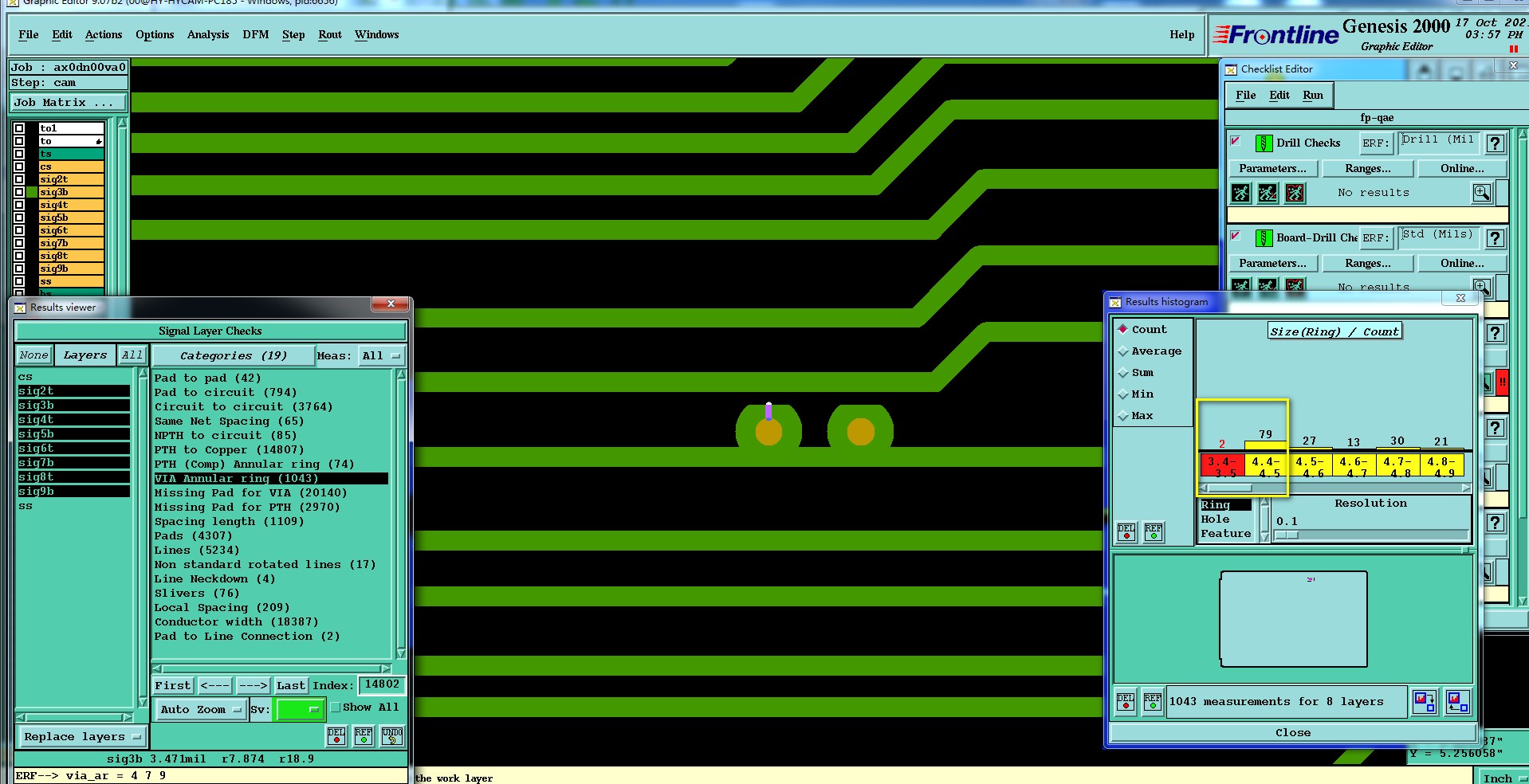Image resolution: width=1529 pixels, height=784 pixels.
Task: Click the Frontline logo
Action: point(1275,35)
